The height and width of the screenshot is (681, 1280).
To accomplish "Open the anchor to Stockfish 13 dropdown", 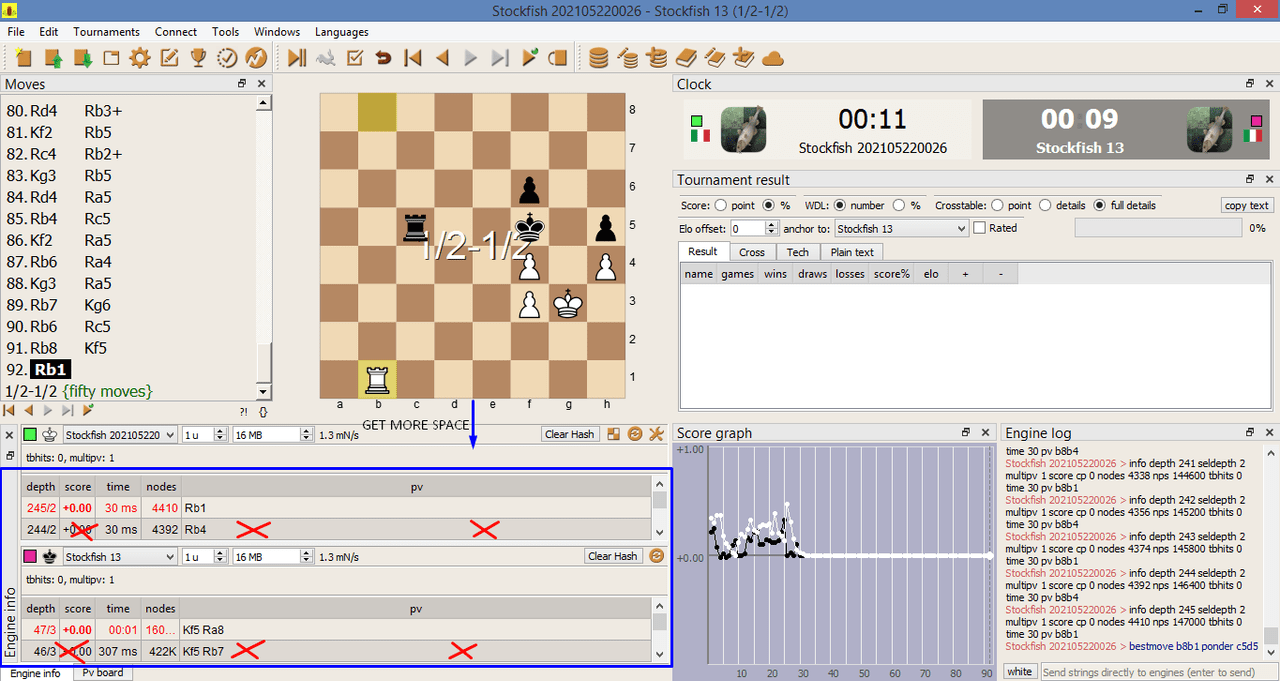I will pyautogui.click(x=901, y=228).
